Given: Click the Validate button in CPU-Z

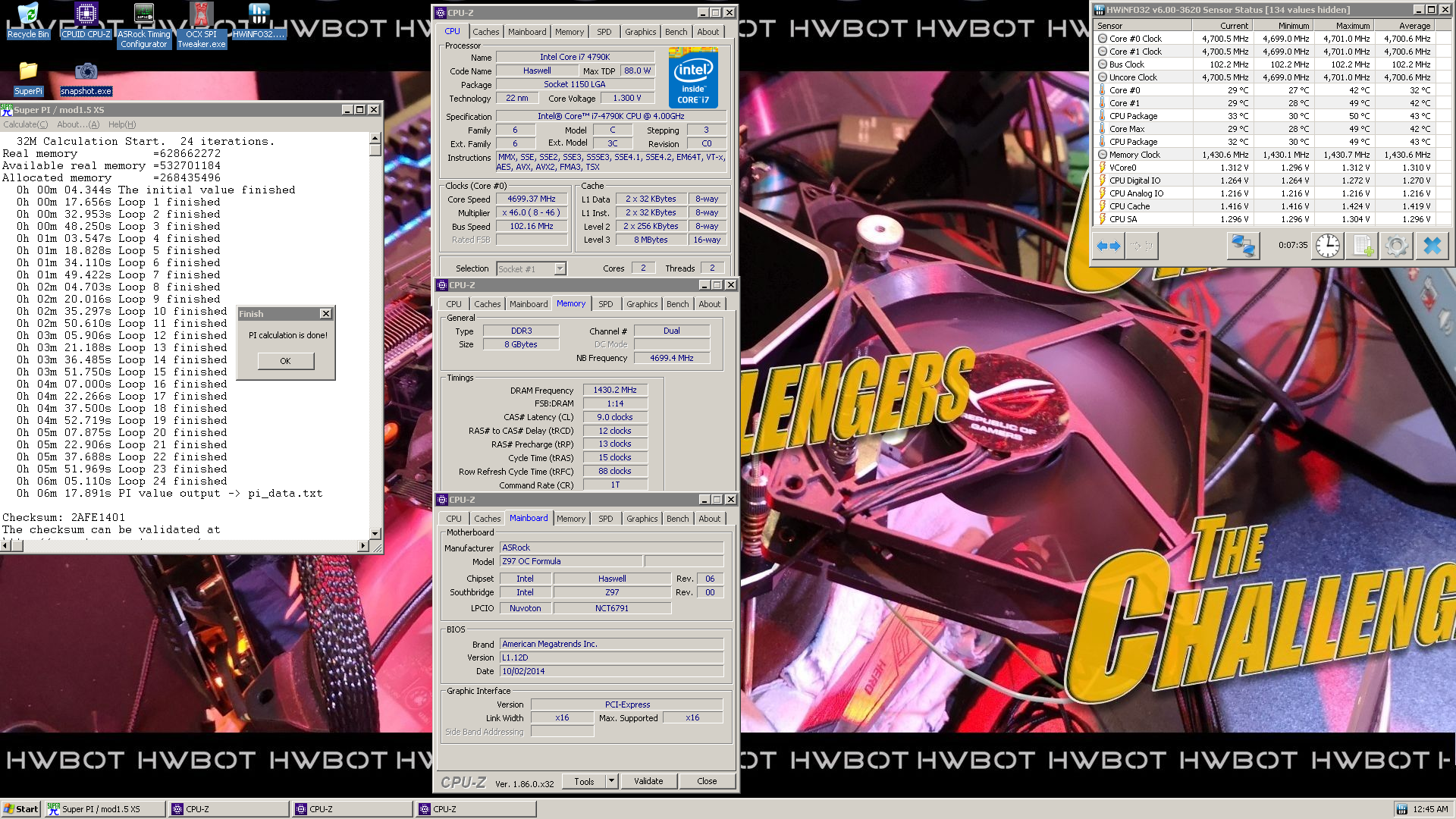Looking at the screenshot, I should pos(648,781).
